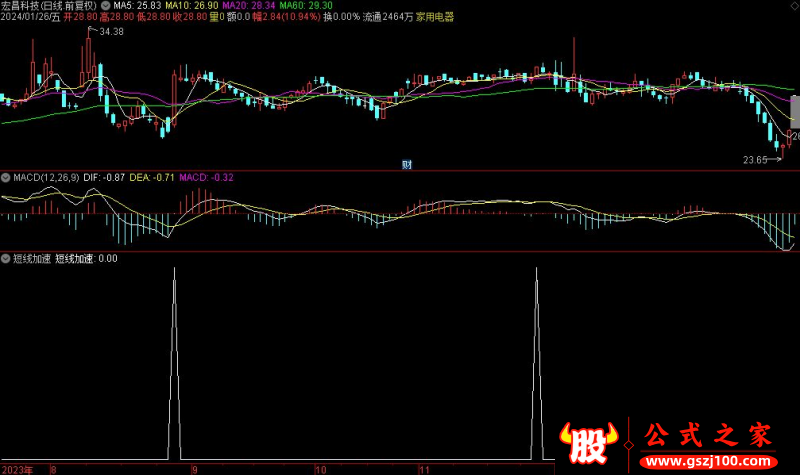
Task: Click the high price 高28.80
Action: coord(117,17)
